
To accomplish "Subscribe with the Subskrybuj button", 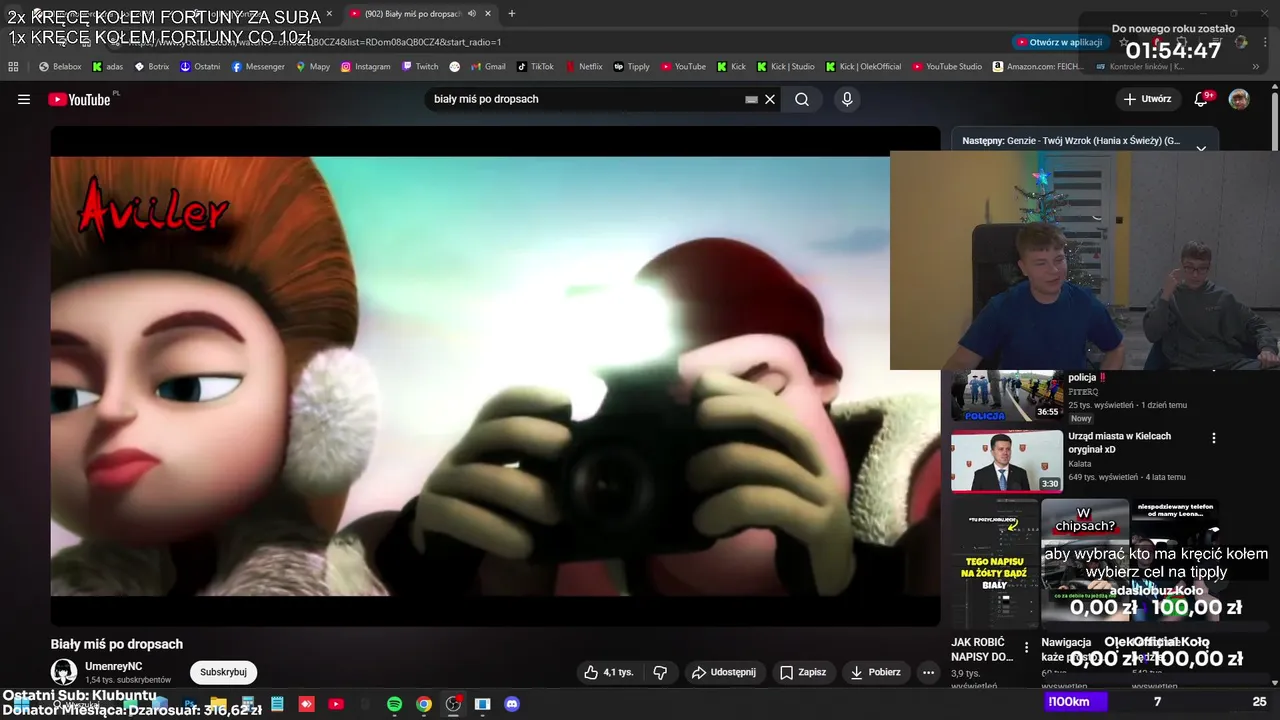I will pyautogui.click(x=223, y=672).
